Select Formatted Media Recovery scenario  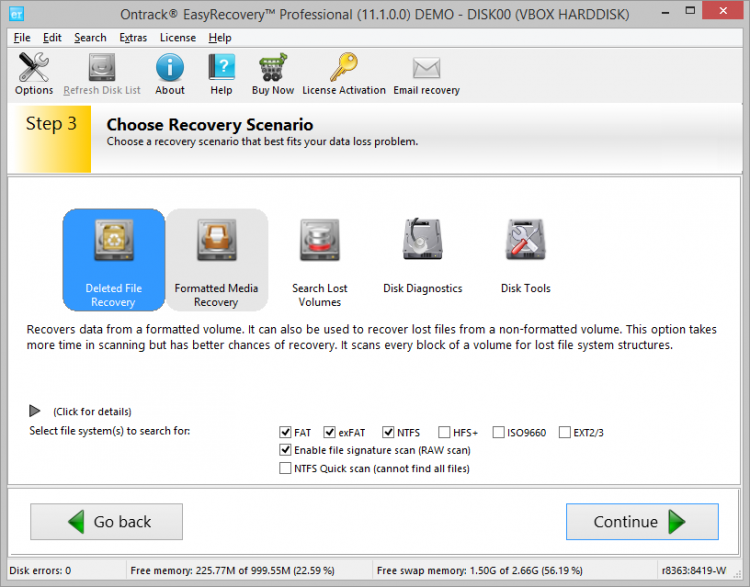(216, 260)
